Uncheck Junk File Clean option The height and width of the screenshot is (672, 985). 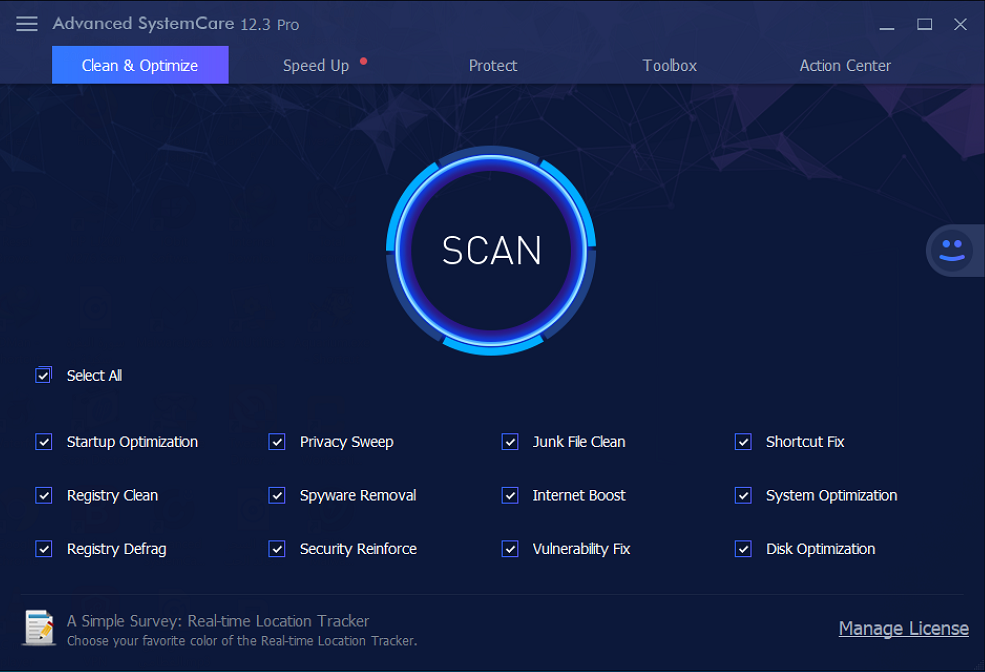pos(510,442)
